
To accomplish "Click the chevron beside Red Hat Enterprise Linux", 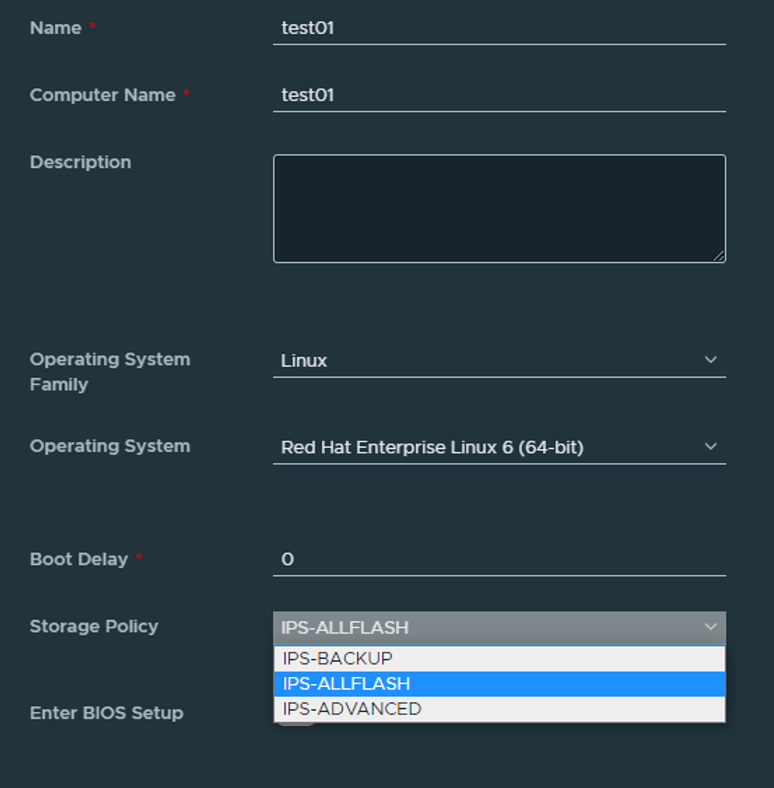I will (x=710, y=446).
